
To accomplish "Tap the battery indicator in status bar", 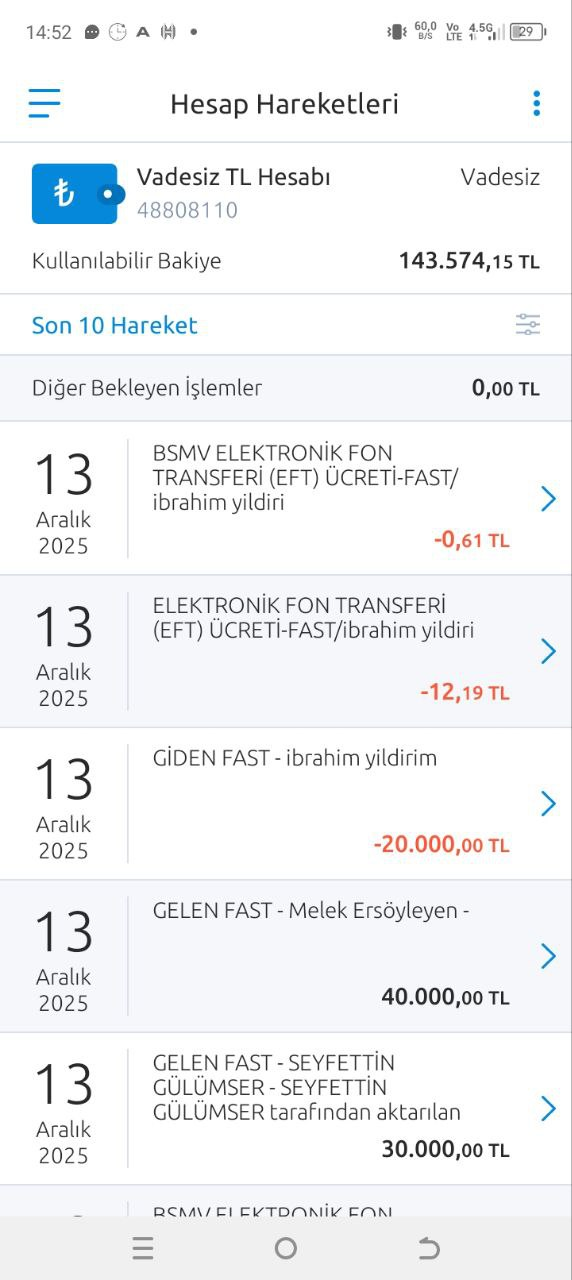I will point(528,32).
